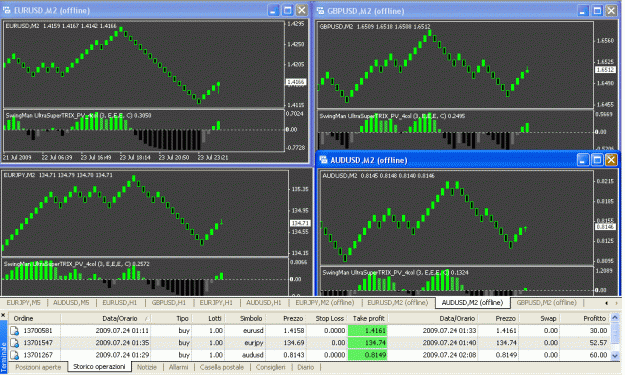Click the order icon for 13701547

pos(14,343)
